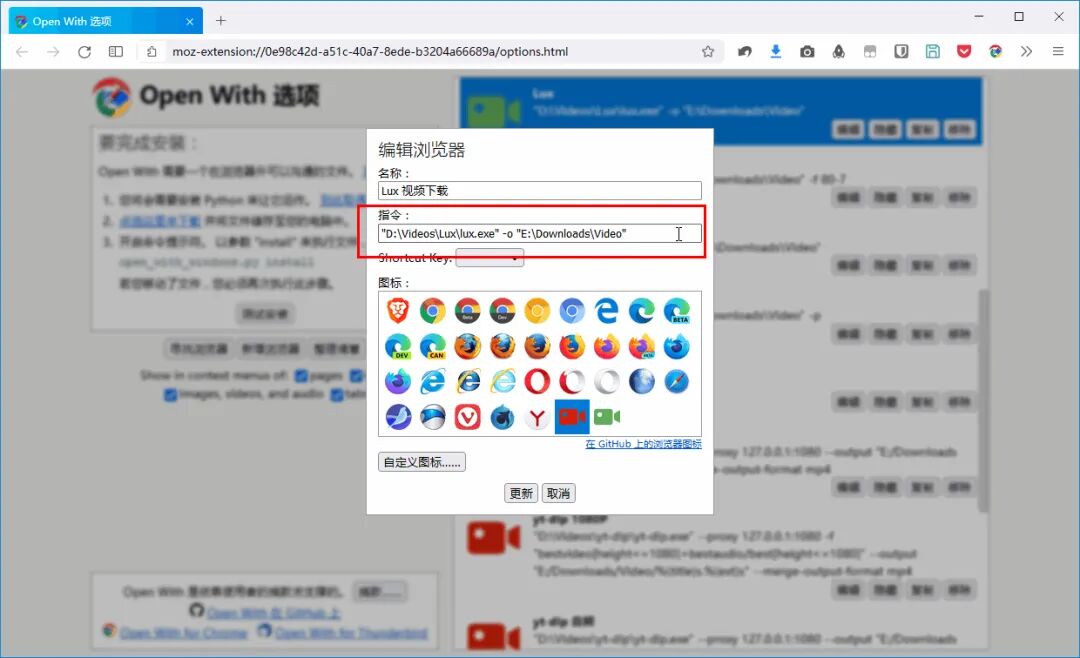Select the grey Opera Developer icon
This screenshot has height=658, width=1080.
[607, 381]
